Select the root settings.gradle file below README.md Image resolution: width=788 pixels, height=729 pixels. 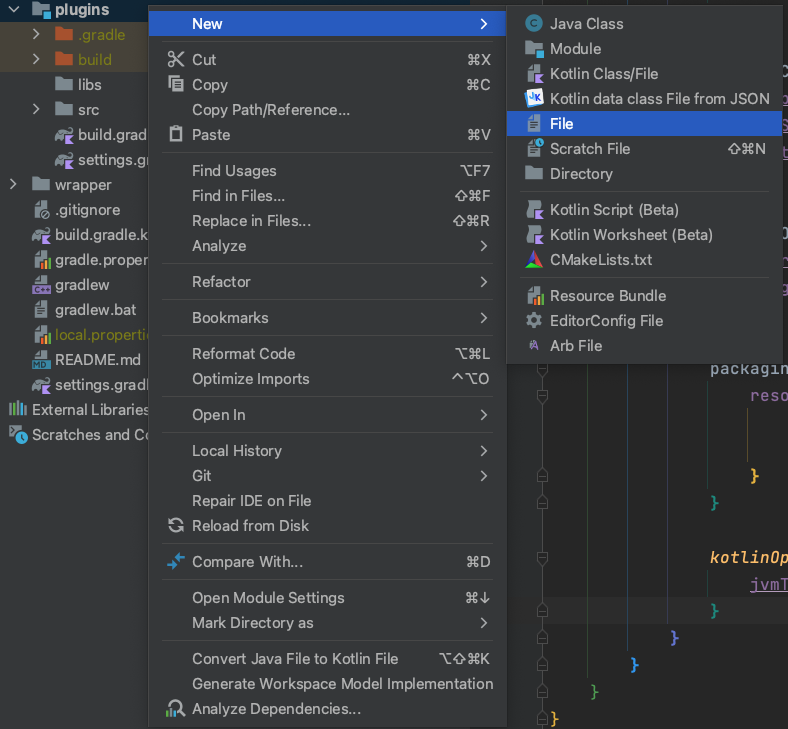tap(102, 385)
